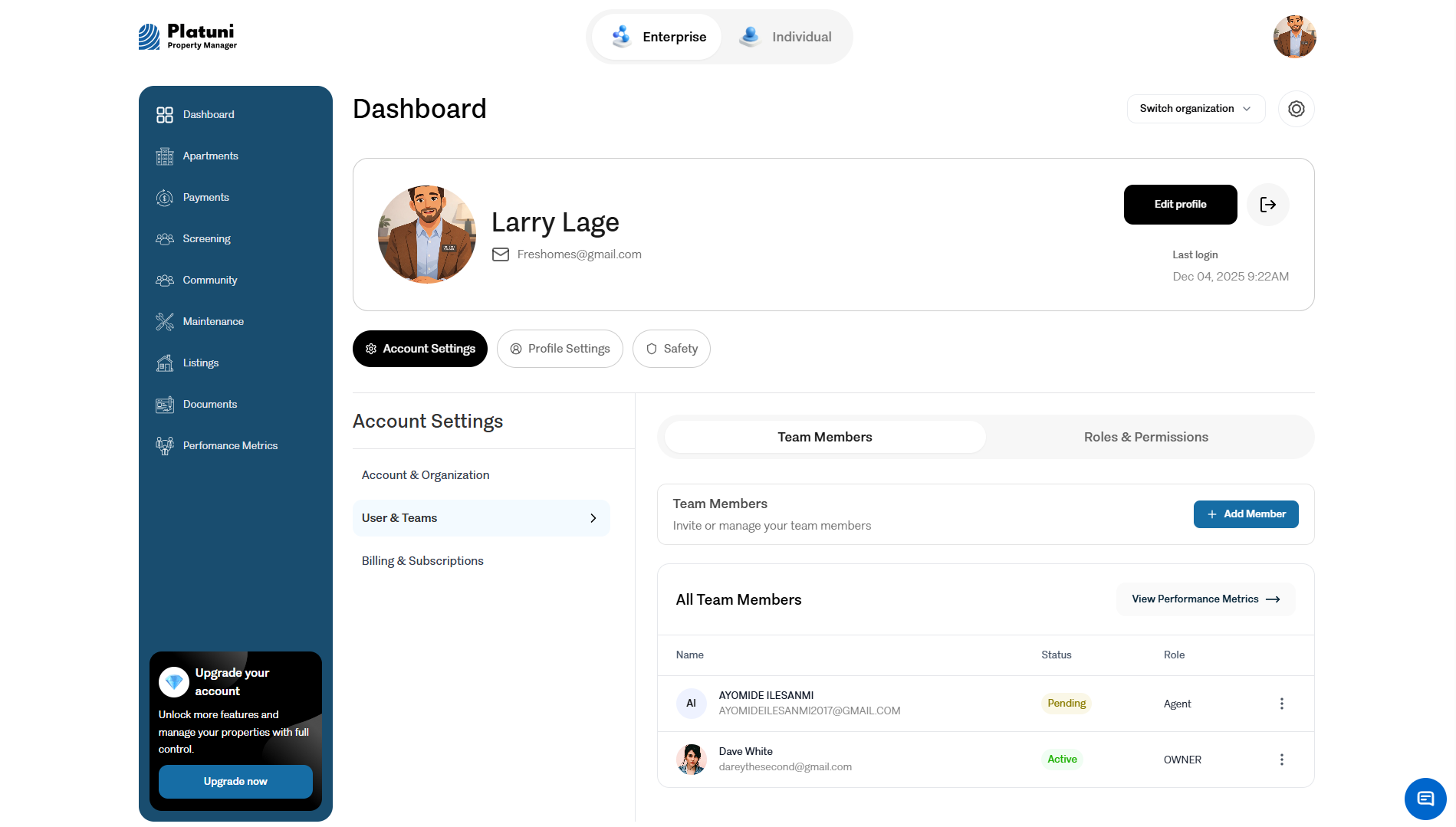Click daretheysecond@gmail.com email text
This screenshot has height=827, width=1456.
point(785,767)
